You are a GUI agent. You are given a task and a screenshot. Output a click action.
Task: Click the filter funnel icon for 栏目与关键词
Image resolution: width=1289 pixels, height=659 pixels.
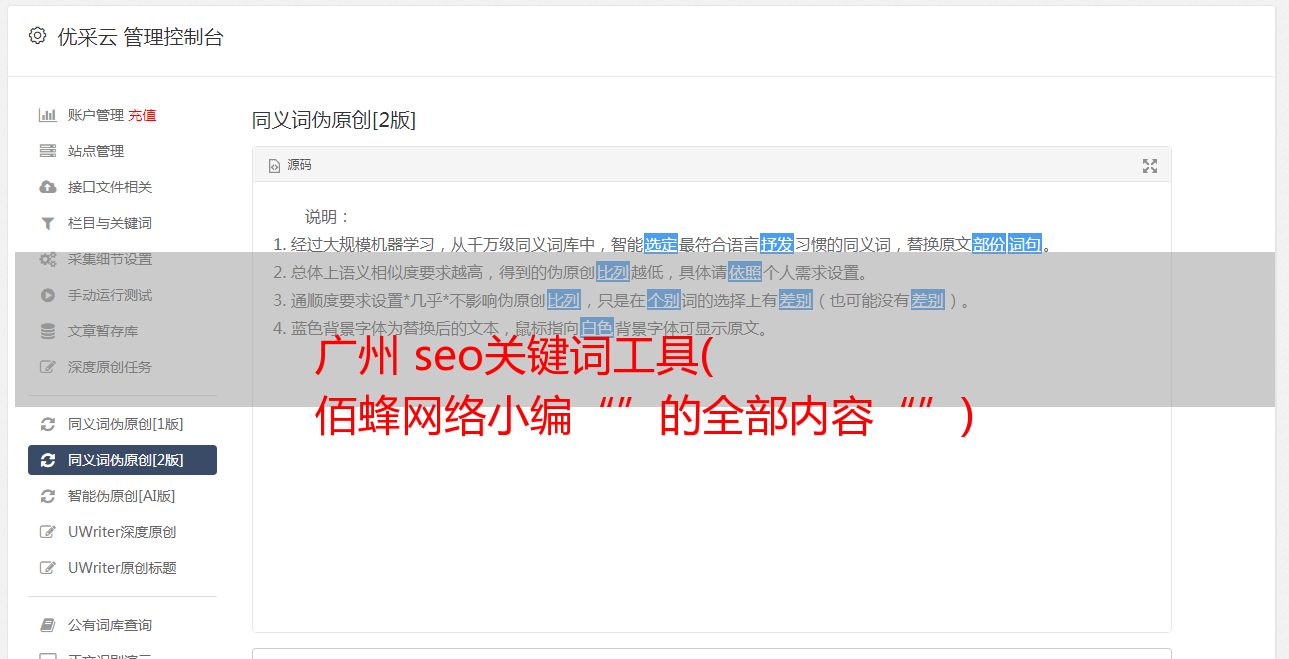tap(47, 223)
